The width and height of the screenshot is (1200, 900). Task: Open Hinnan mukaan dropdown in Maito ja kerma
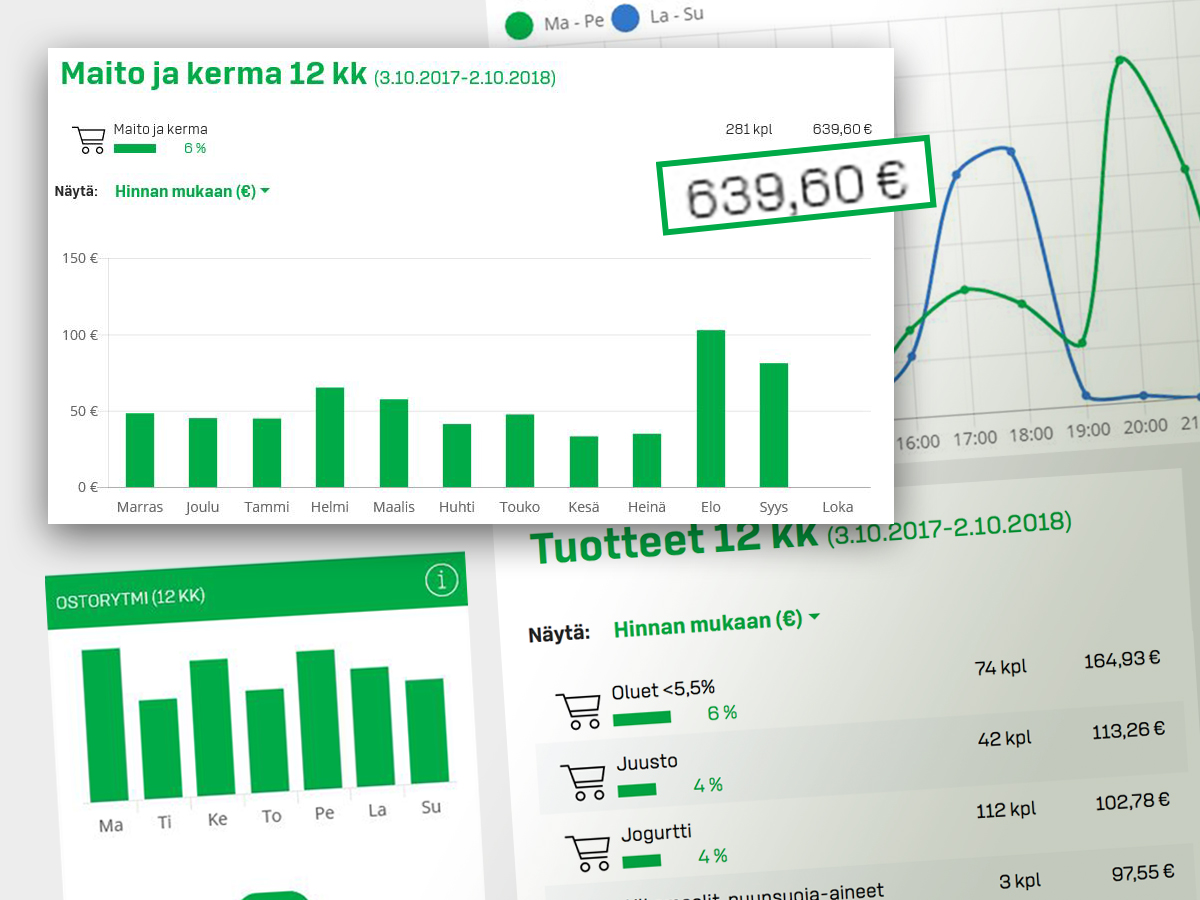[193, 191]
